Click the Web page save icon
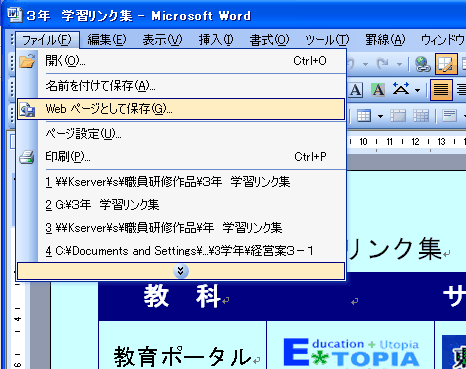 click(27, 109)
